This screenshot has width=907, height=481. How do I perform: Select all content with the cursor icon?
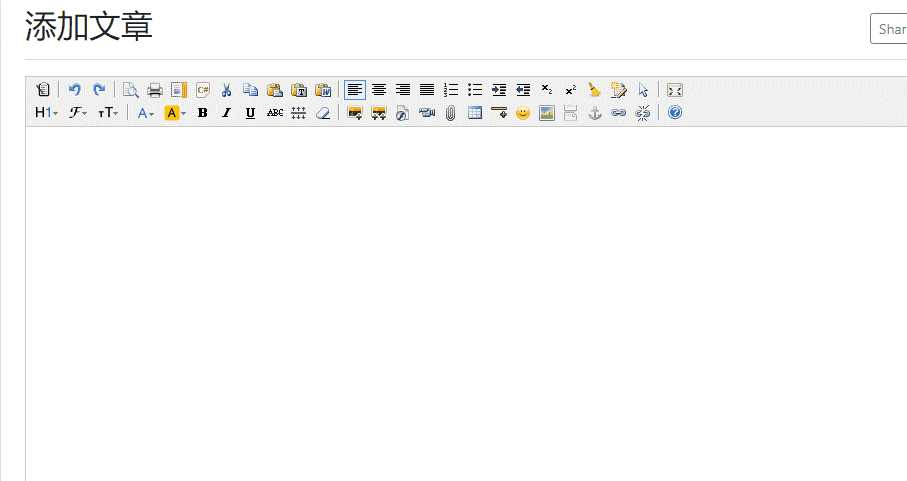643,90
